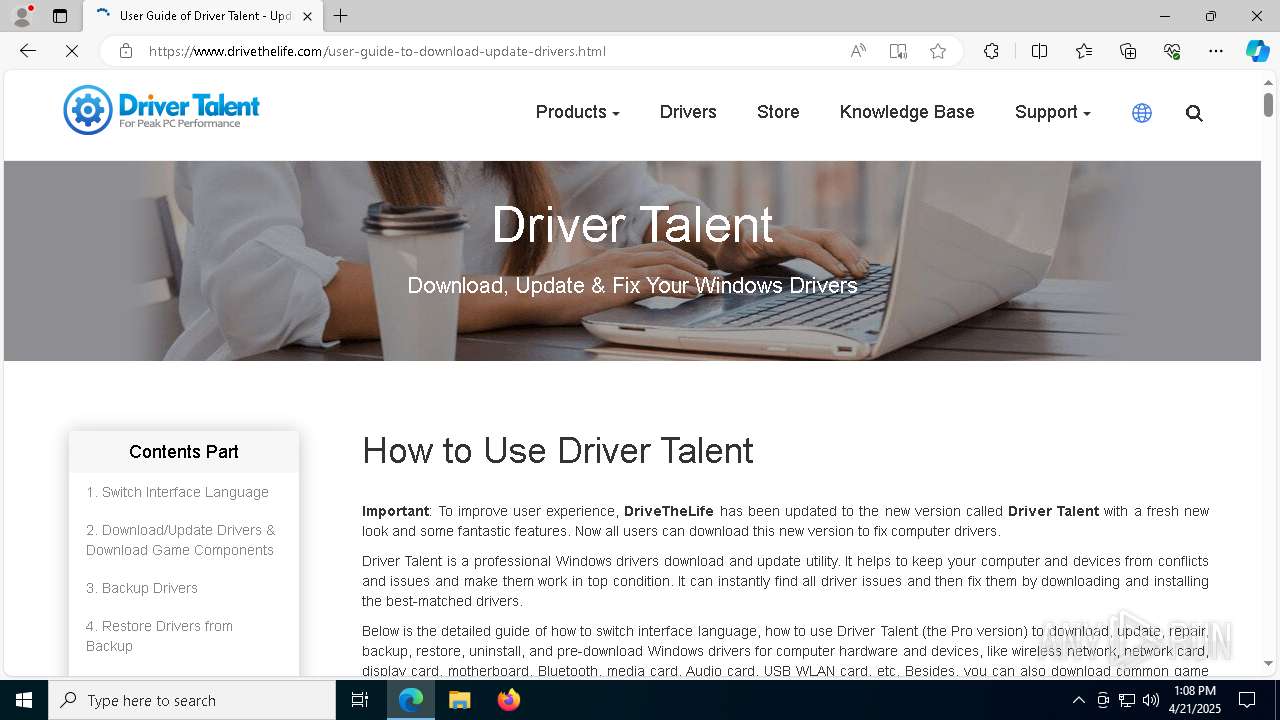Open Browser essentials

(1172, 51)
